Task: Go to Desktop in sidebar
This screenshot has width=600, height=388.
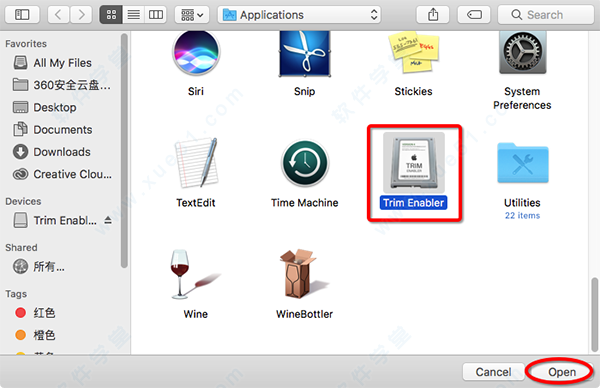Action: click(45, 107)
